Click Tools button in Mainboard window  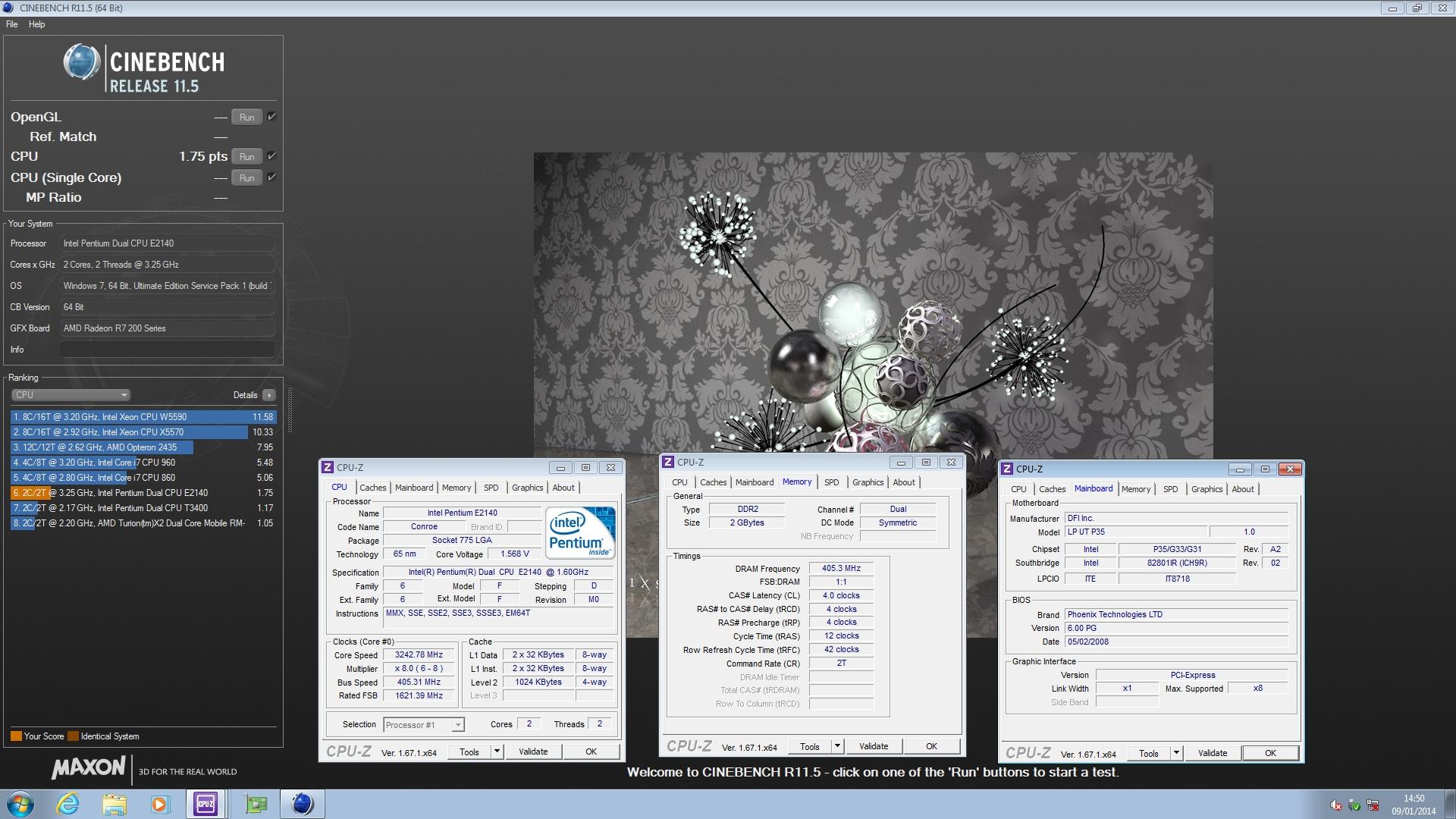[x=1148, y=753]
